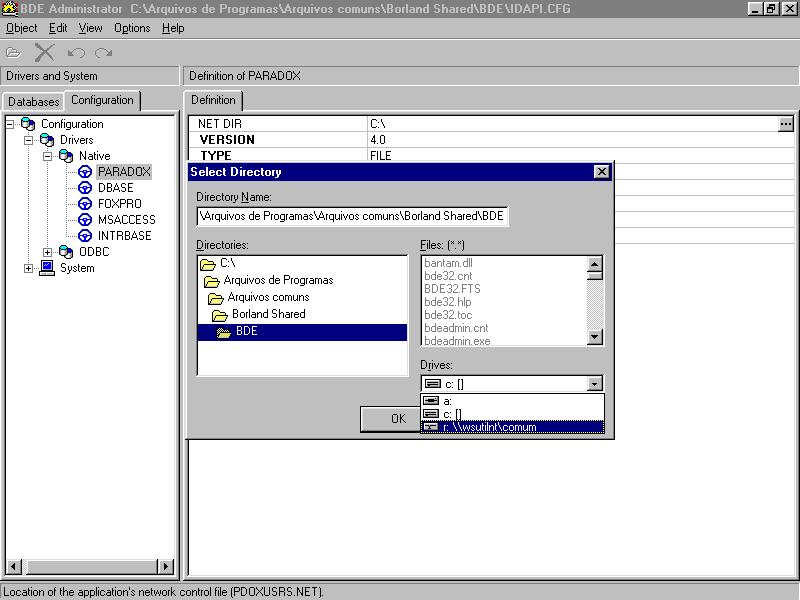Select the MSACCESS driver icon
Image resolution: width=800 pixels, height=600 pixels.
85,220
